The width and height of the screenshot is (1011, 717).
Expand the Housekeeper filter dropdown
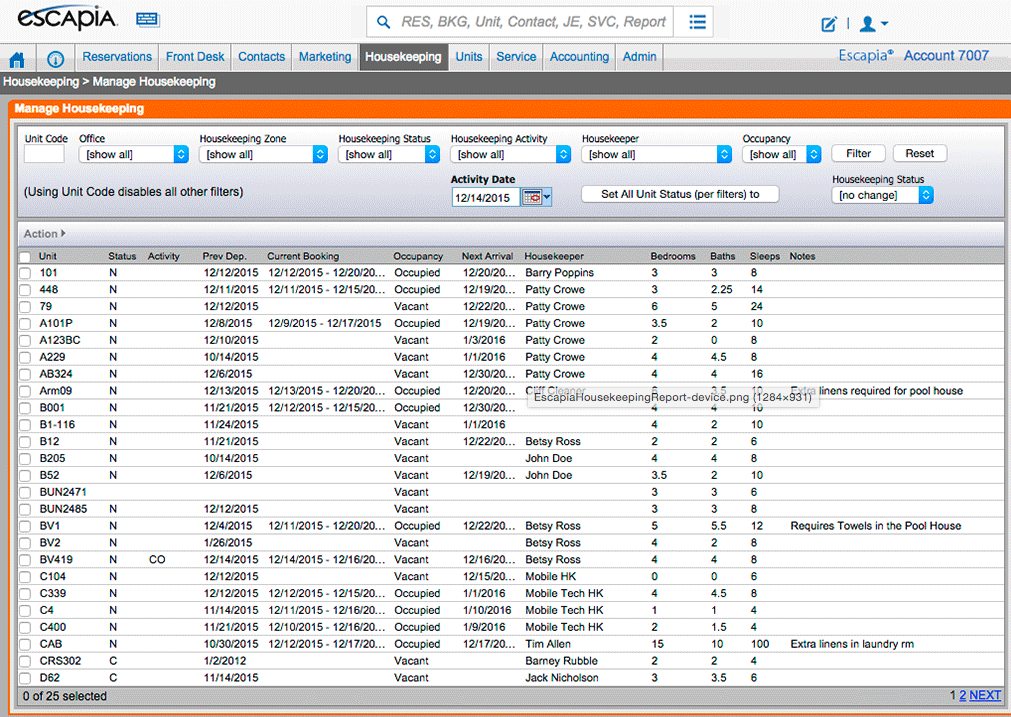(656, 154)
